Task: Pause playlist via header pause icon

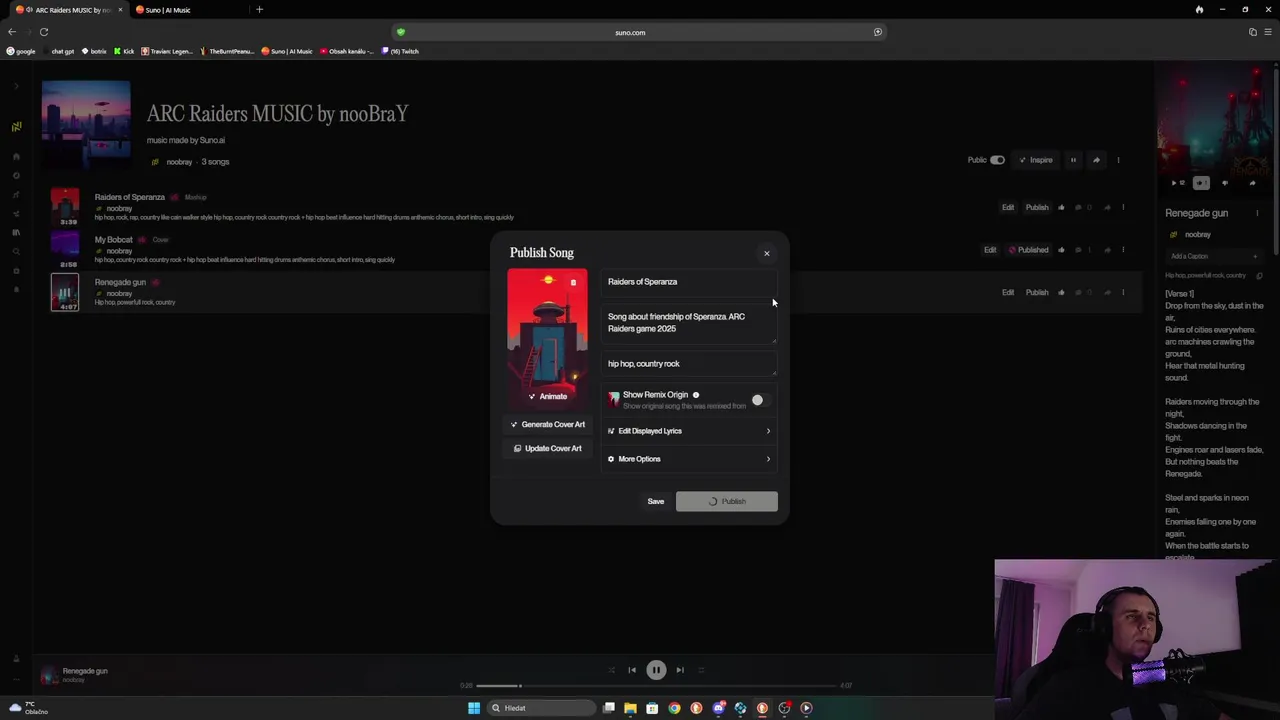Action: tap(1073, 160)
